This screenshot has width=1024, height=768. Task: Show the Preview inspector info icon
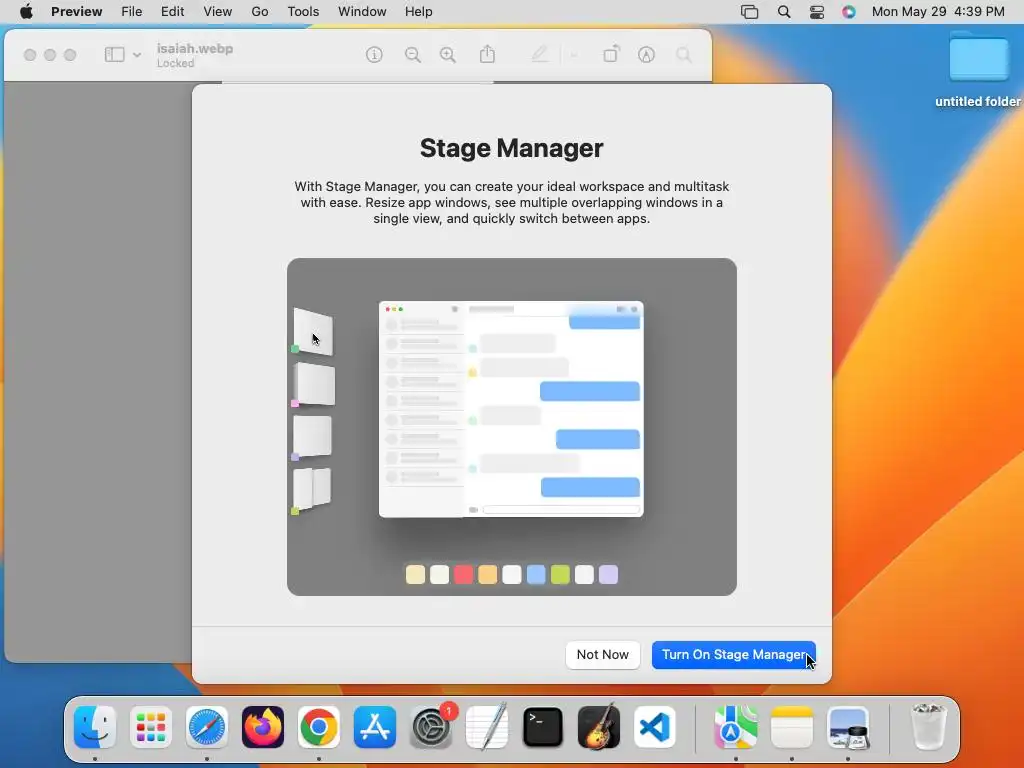[374, 55]
